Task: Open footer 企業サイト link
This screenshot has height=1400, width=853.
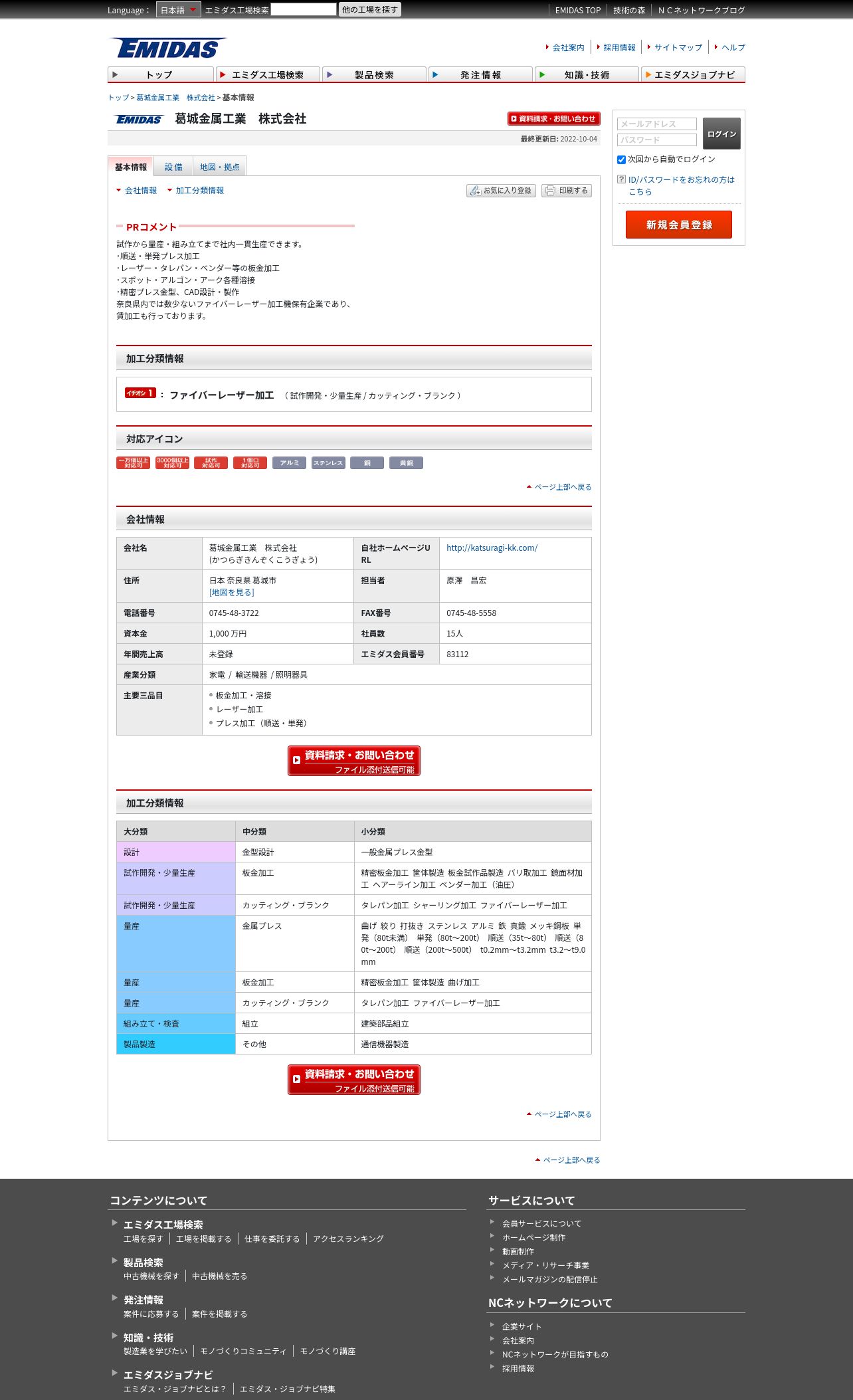Action: (521, 1327)
